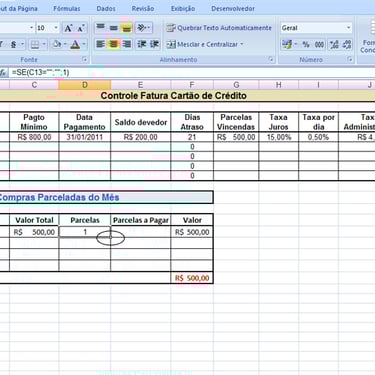The image size is (375, 375).
Task: Select column D header
Action: (x=85, y=85)
